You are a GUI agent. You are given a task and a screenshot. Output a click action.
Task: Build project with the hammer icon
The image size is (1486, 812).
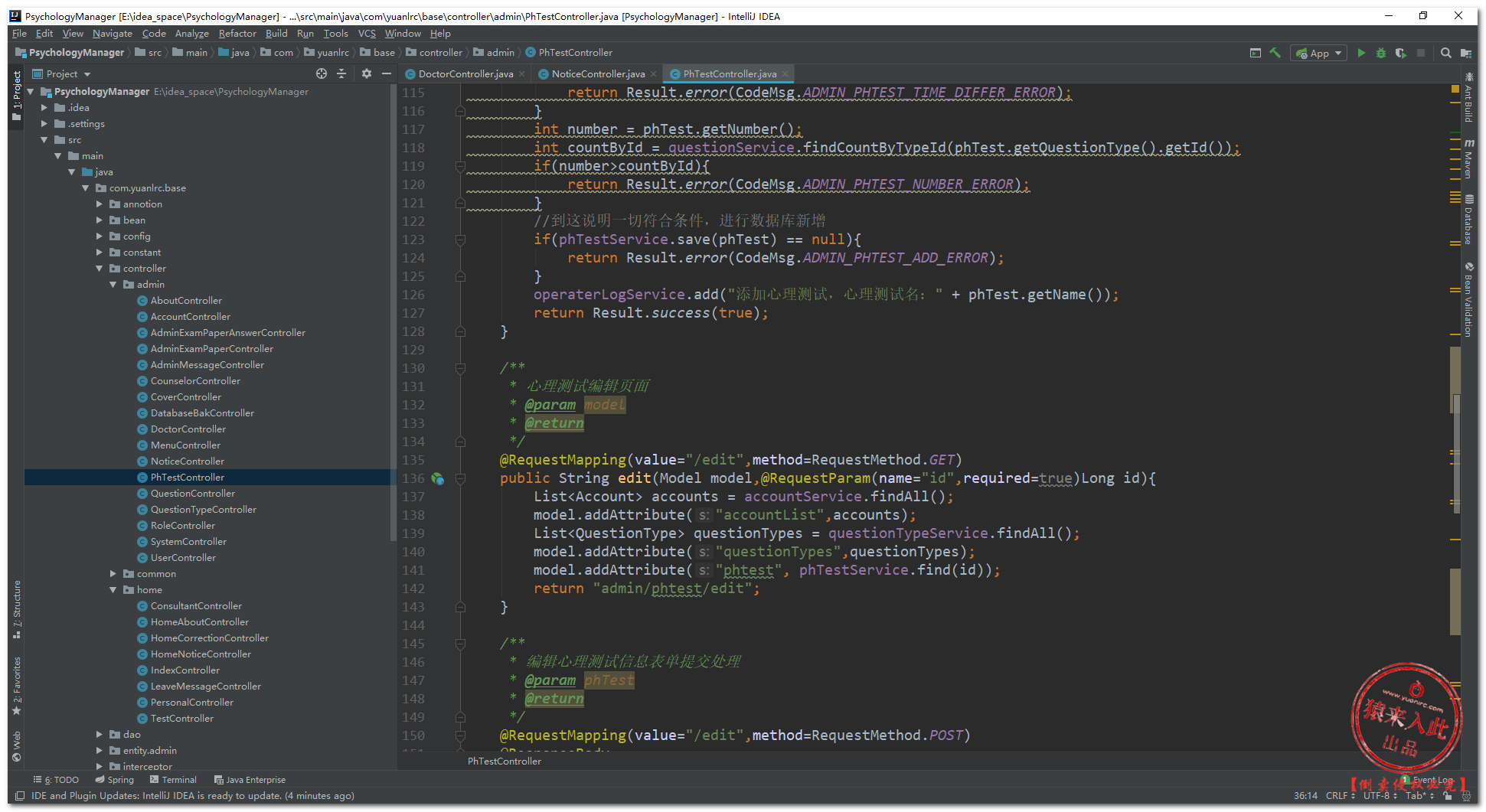(x=1275, y=53)
